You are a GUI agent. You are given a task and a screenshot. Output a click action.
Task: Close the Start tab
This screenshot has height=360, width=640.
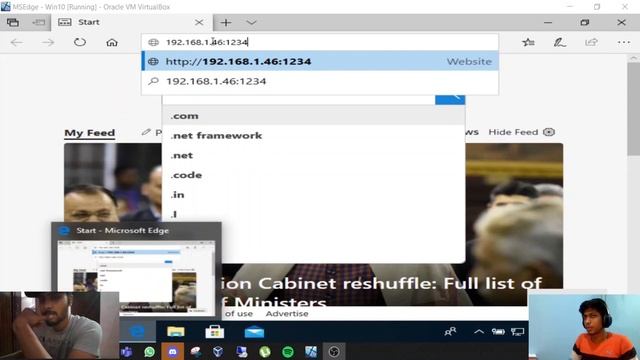199,22
